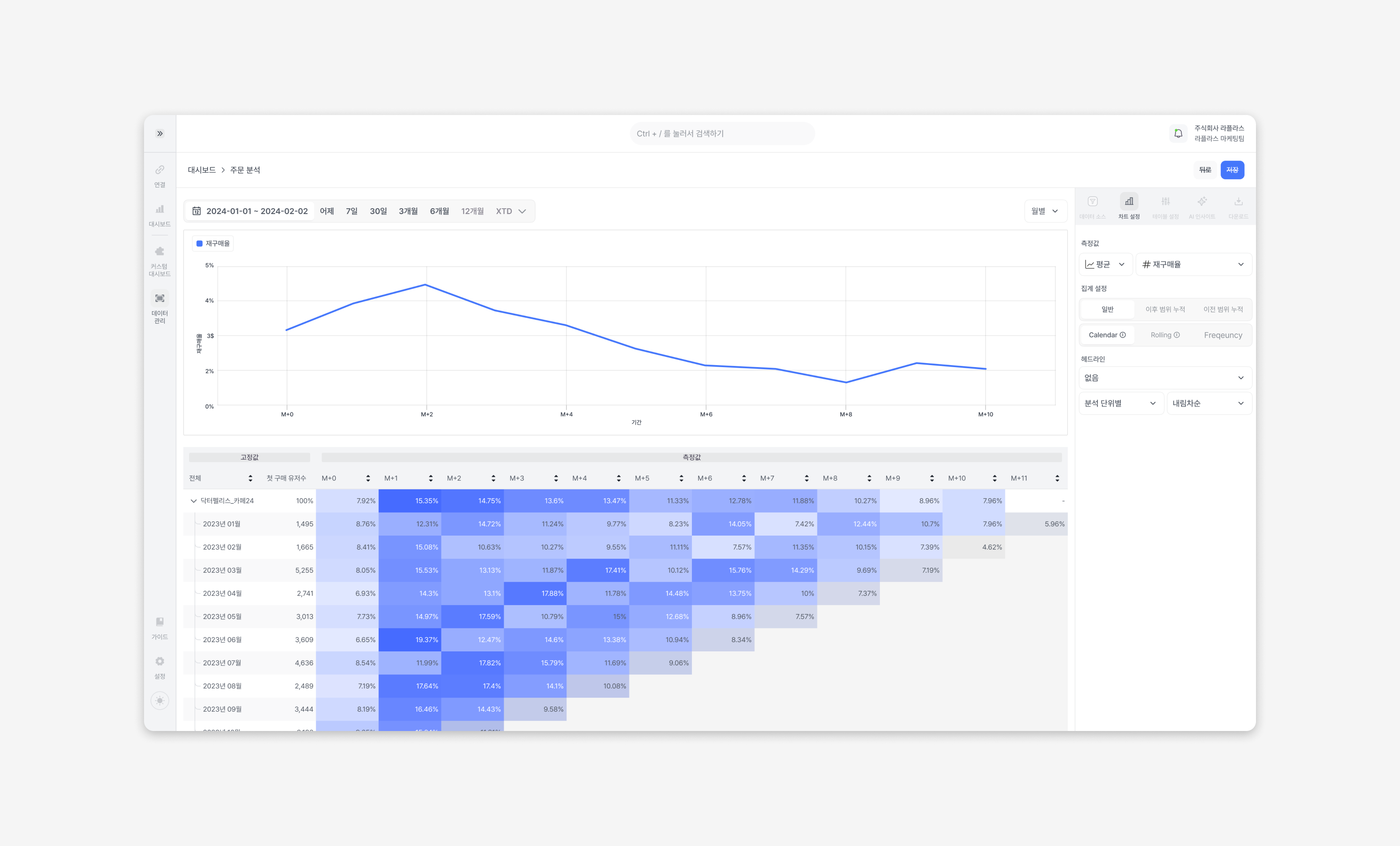Toggle light/dark theme sun icon
Screen dimensions: 1400x846
click(160, 701)
